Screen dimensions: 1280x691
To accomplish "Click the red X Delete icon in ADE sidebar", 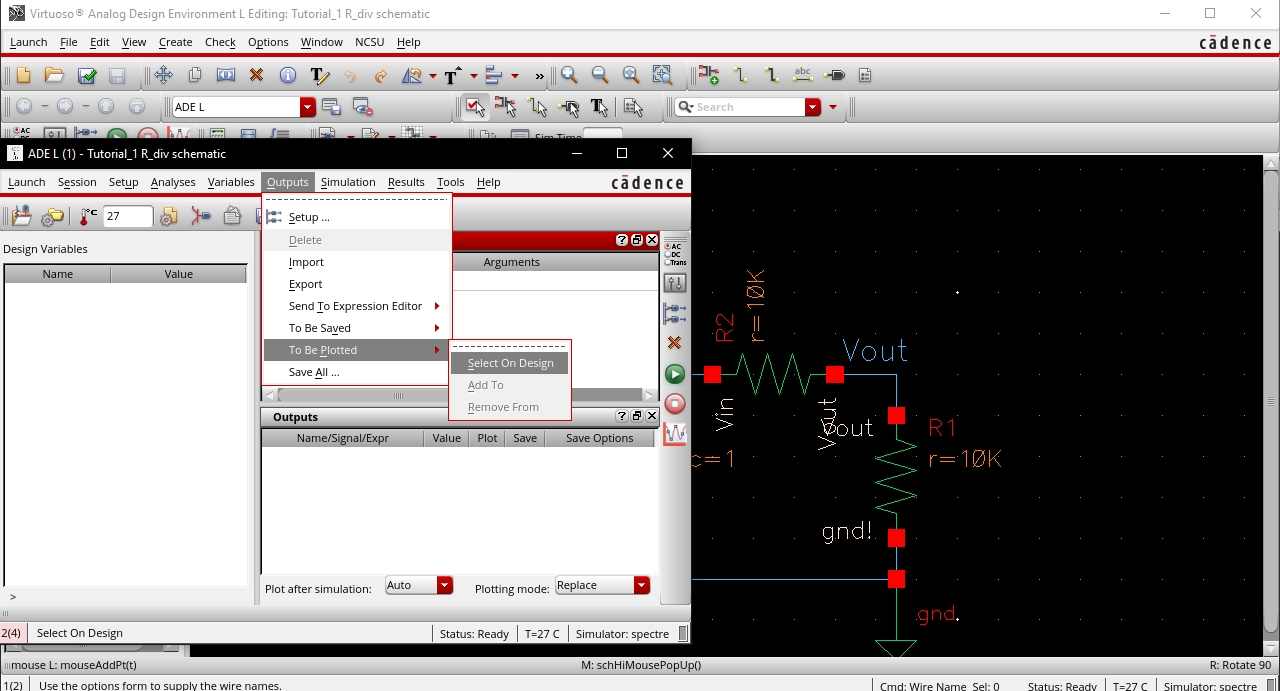I will pyautogui.click(x=675, y=343).
